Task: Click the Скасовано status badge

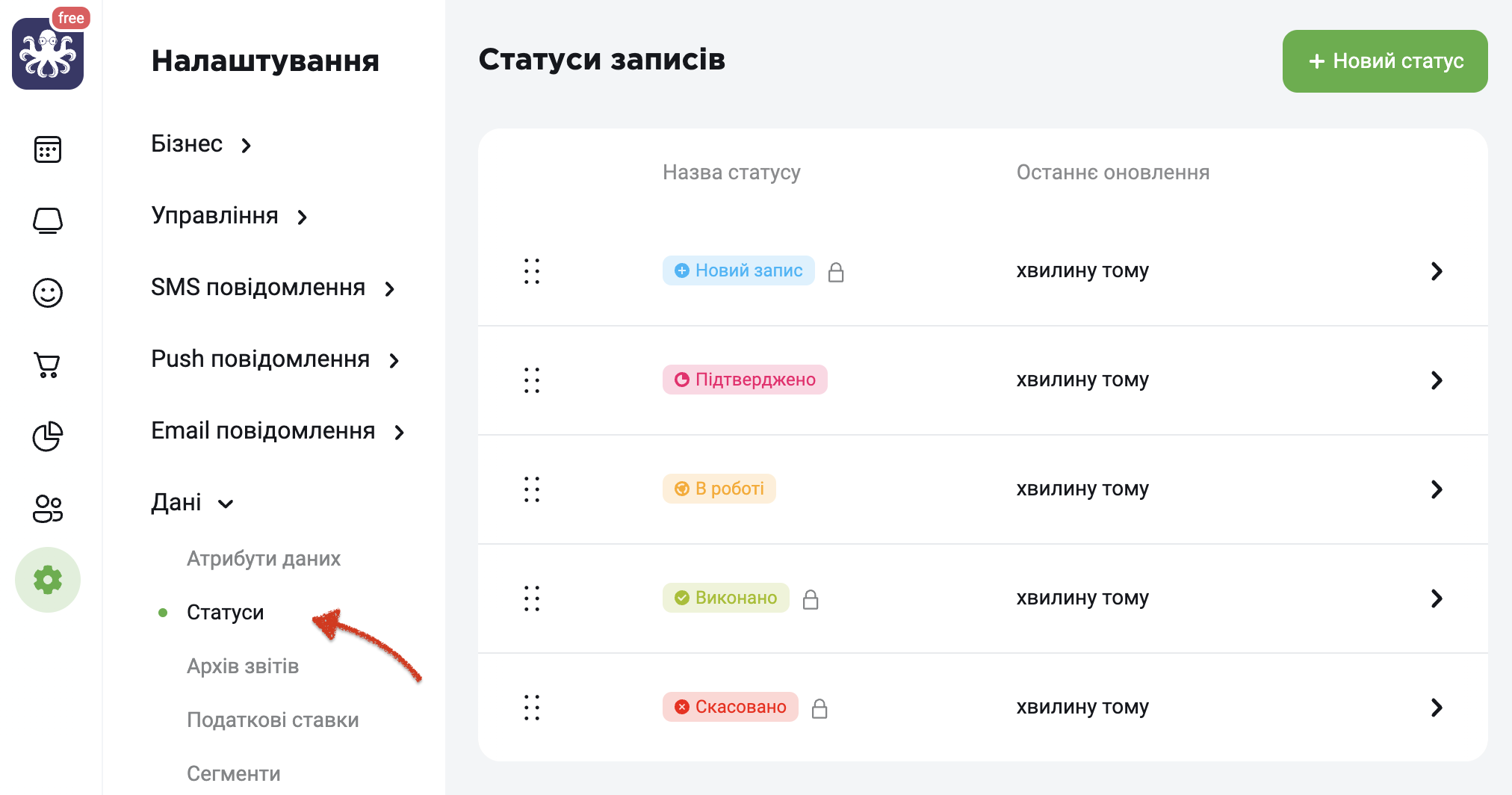Action: click(x=730, y=707)
